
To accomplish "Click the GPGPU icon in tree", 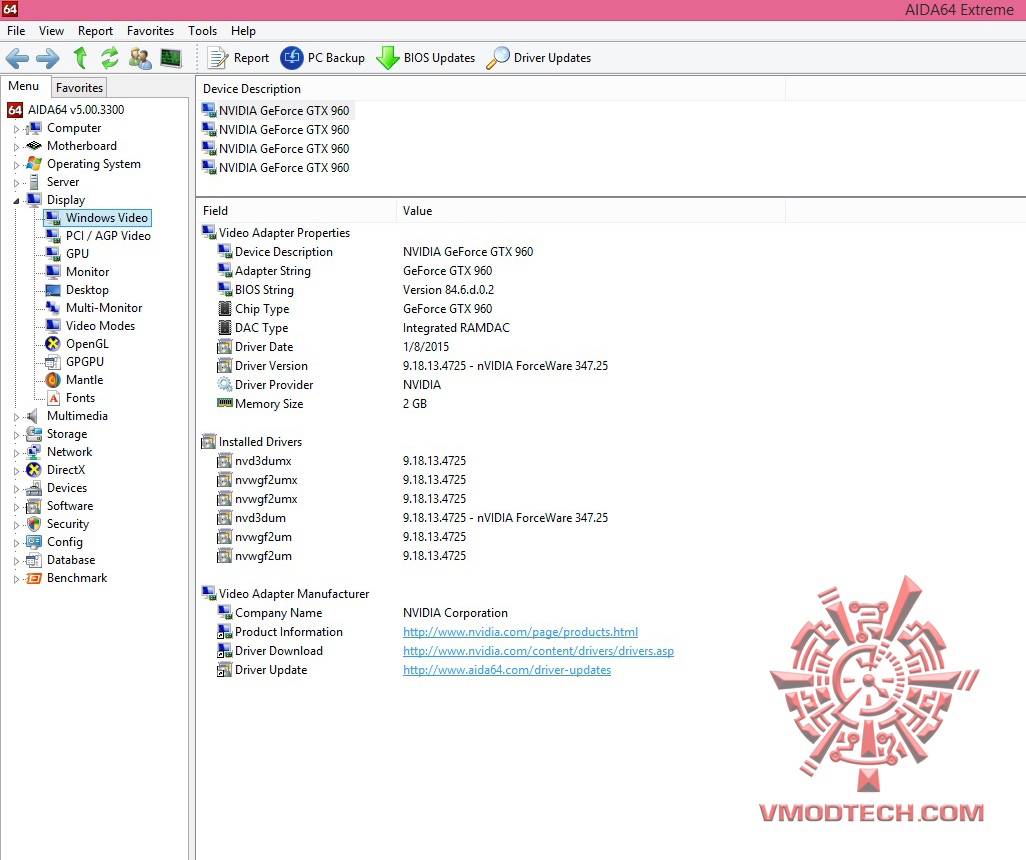I will point(53,361).
